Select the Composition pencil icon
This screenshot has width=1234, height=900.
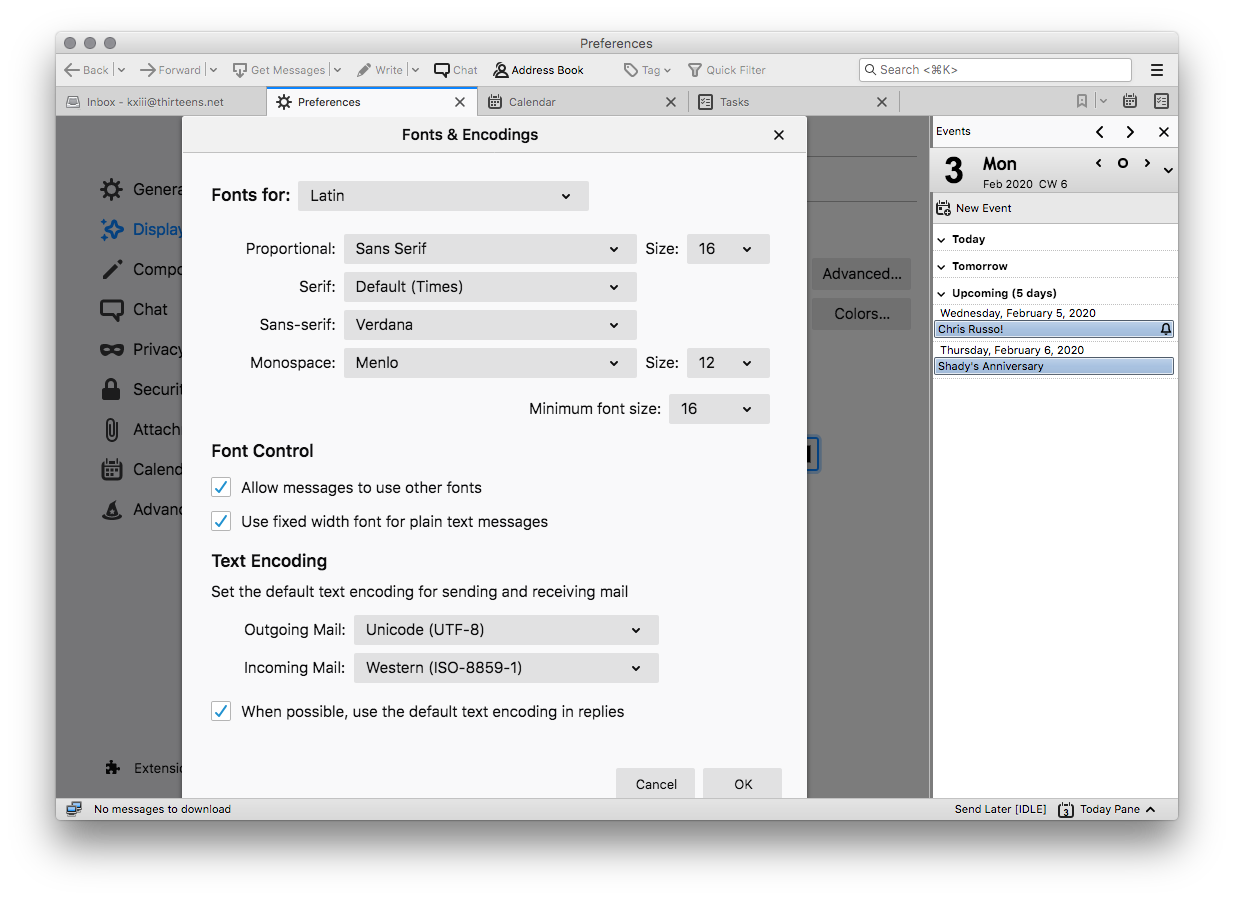point(112,269)
